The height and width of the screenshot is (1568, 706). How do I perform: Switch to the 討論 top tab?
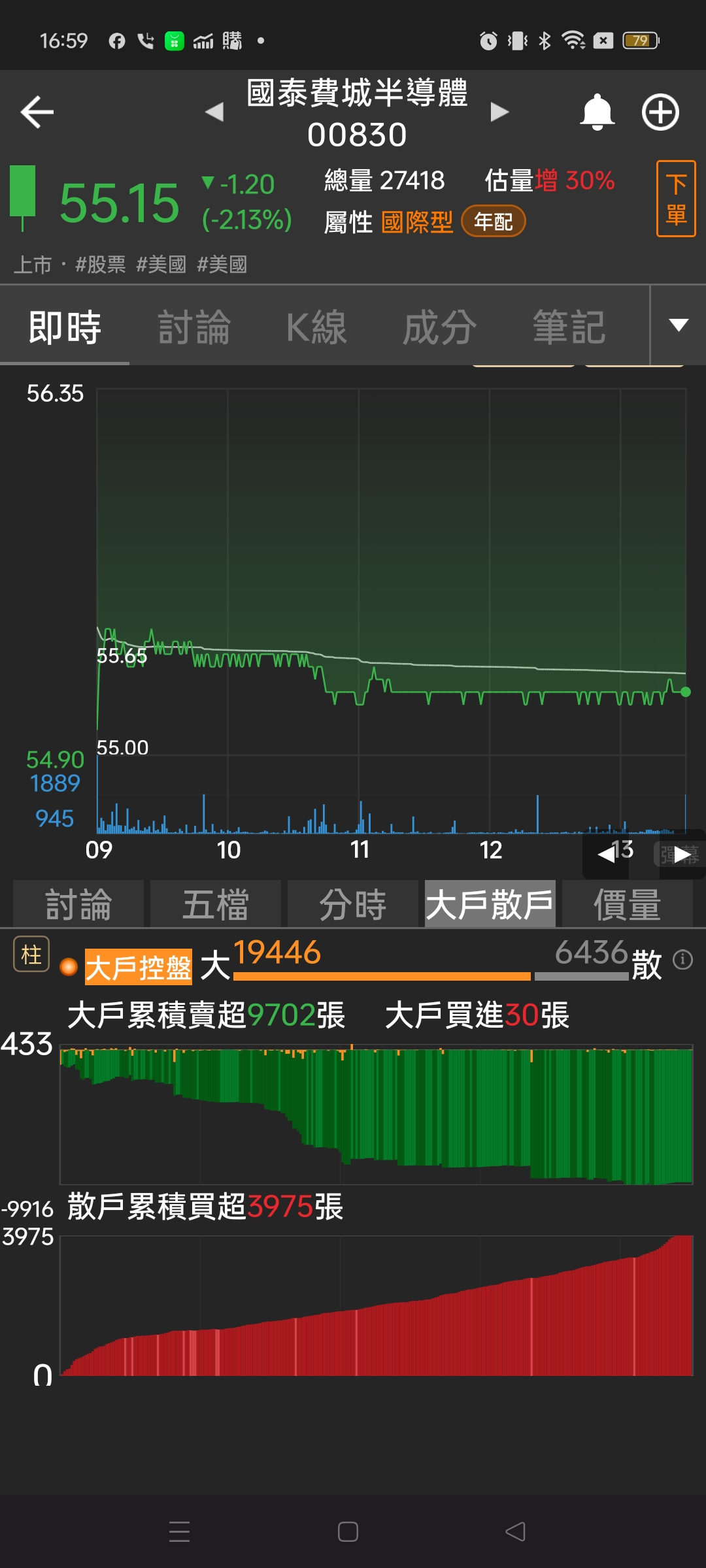(x=194, y=327)
